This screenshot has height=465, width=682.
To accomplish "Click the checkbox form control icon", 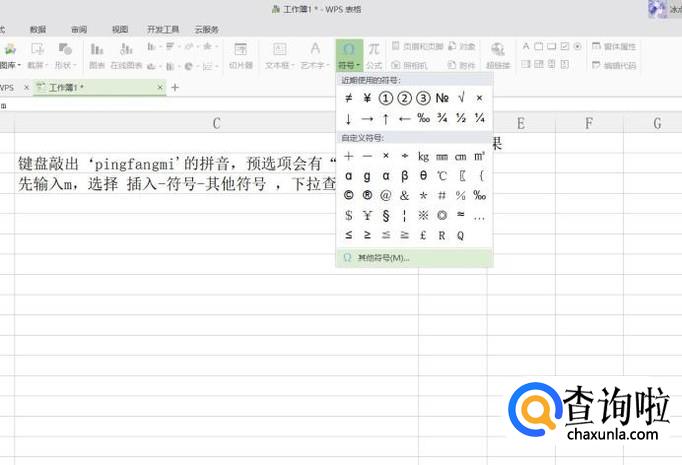I will coord(566,46).
